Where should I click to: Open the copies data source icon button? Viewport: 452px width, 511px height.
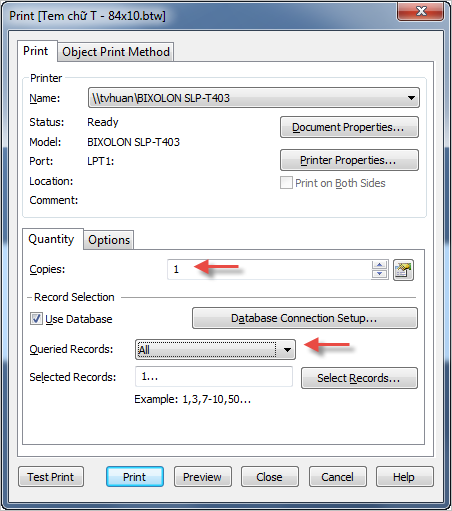pyautogui.click(x=403, y=270)
